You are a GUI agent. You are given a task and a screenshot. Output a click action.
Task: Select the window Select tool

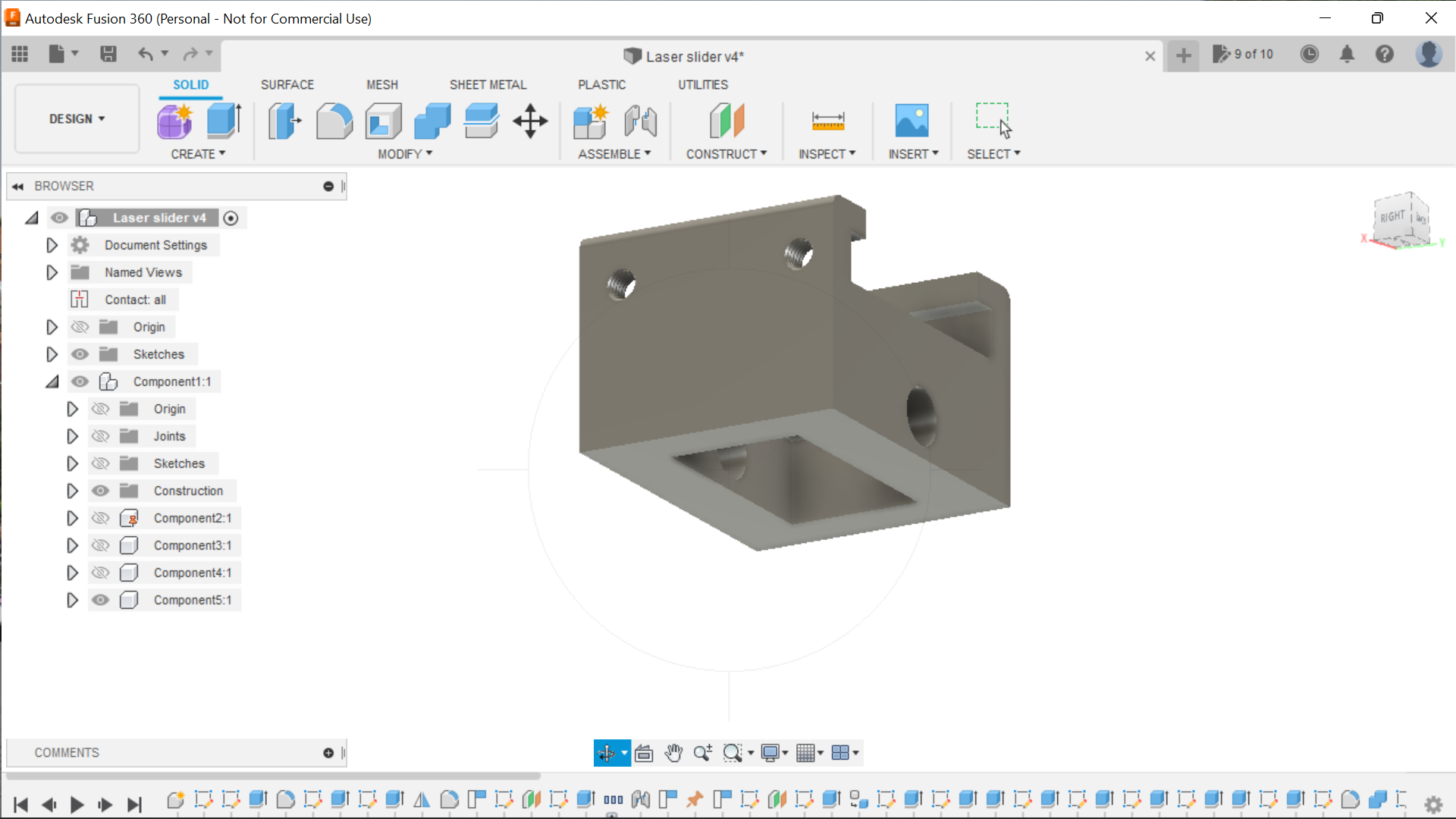[x=993, y=121]
